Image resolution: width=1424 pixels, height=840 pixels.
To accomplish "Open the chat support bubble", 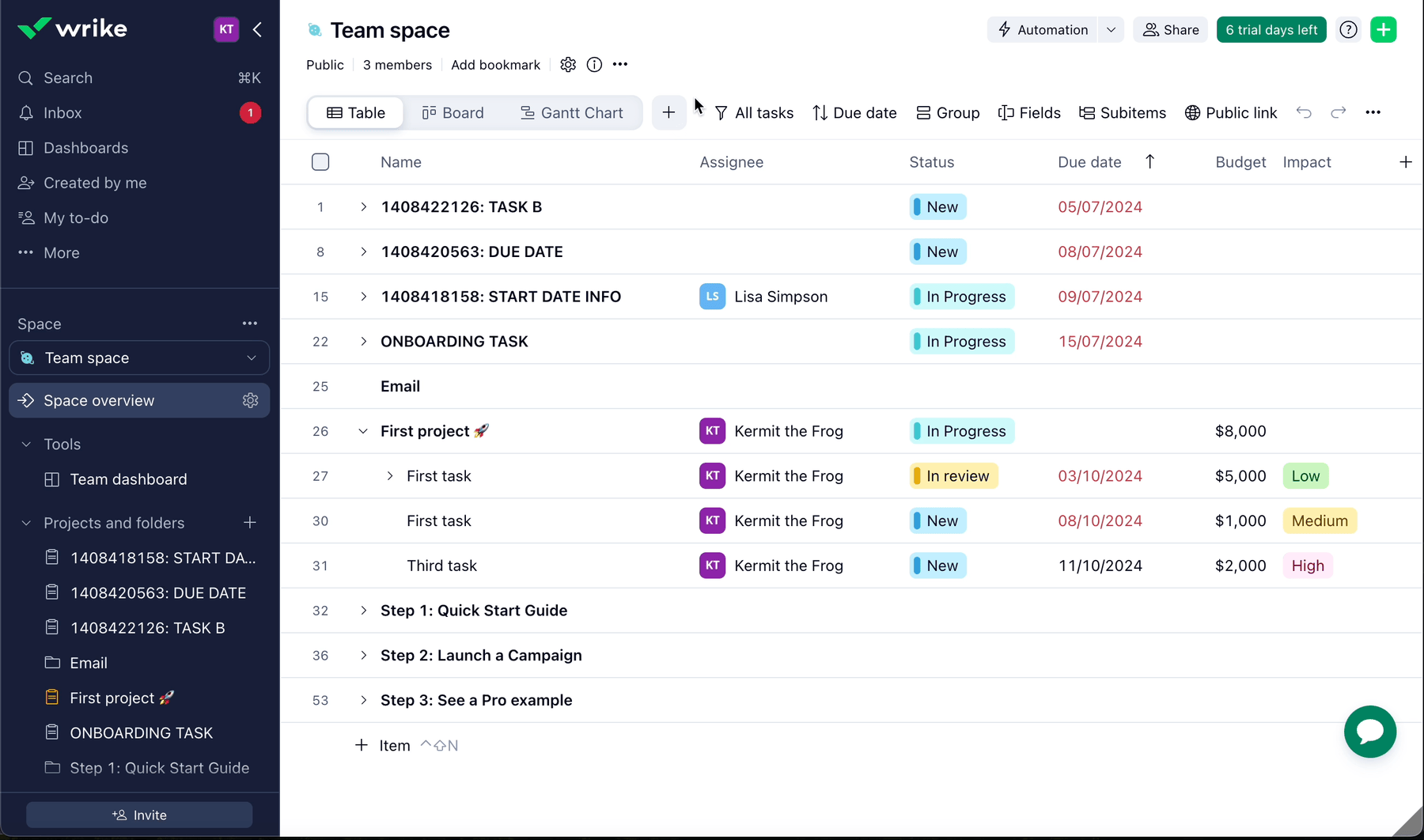I will 1369,732.
